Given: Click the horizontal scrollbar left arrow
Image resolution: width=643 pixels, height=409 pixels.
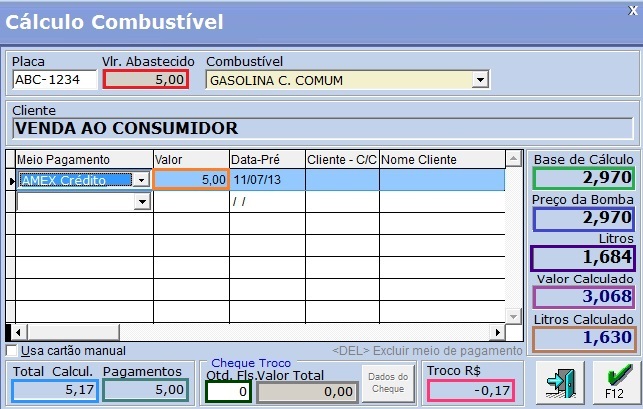Looking at the screenshot, I should 19,332.
